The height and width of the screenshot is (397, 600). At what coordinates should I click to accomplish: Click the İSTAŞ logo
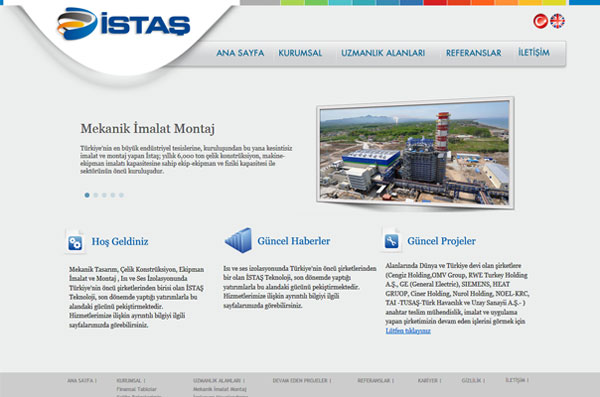pos(124,23)
